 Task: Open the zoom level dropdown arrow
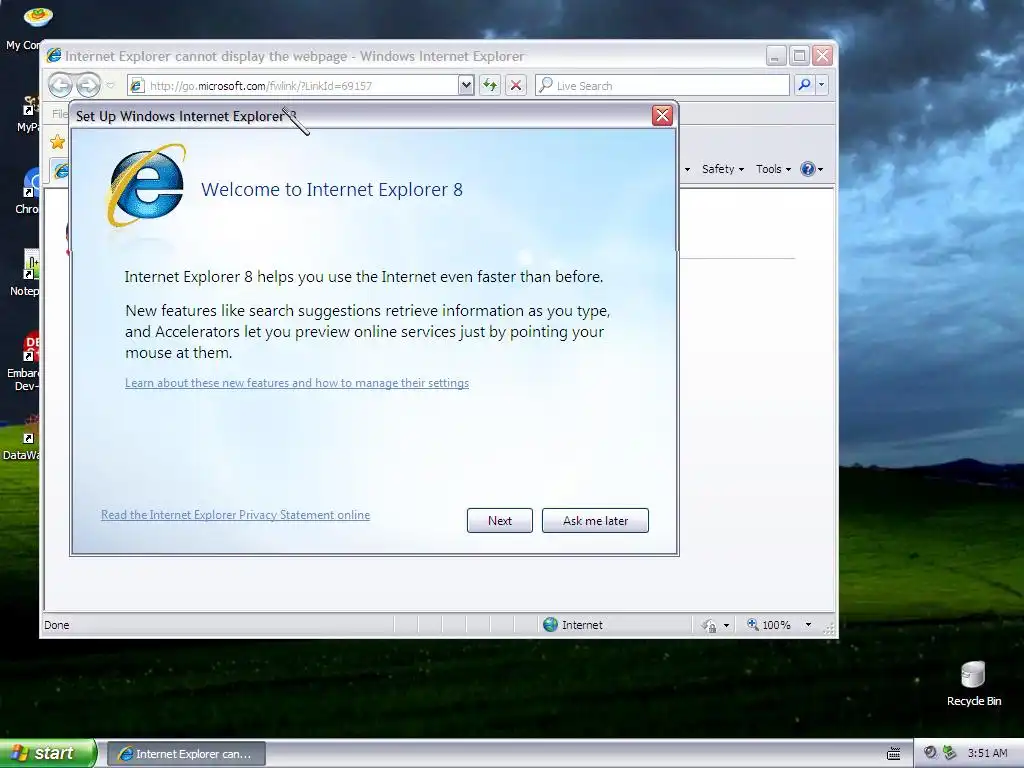point(808,625)
